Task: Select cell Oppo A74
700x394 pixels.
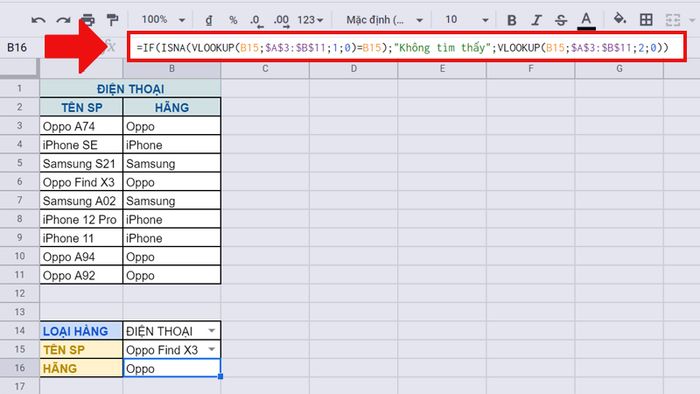Action: [81, 126]
